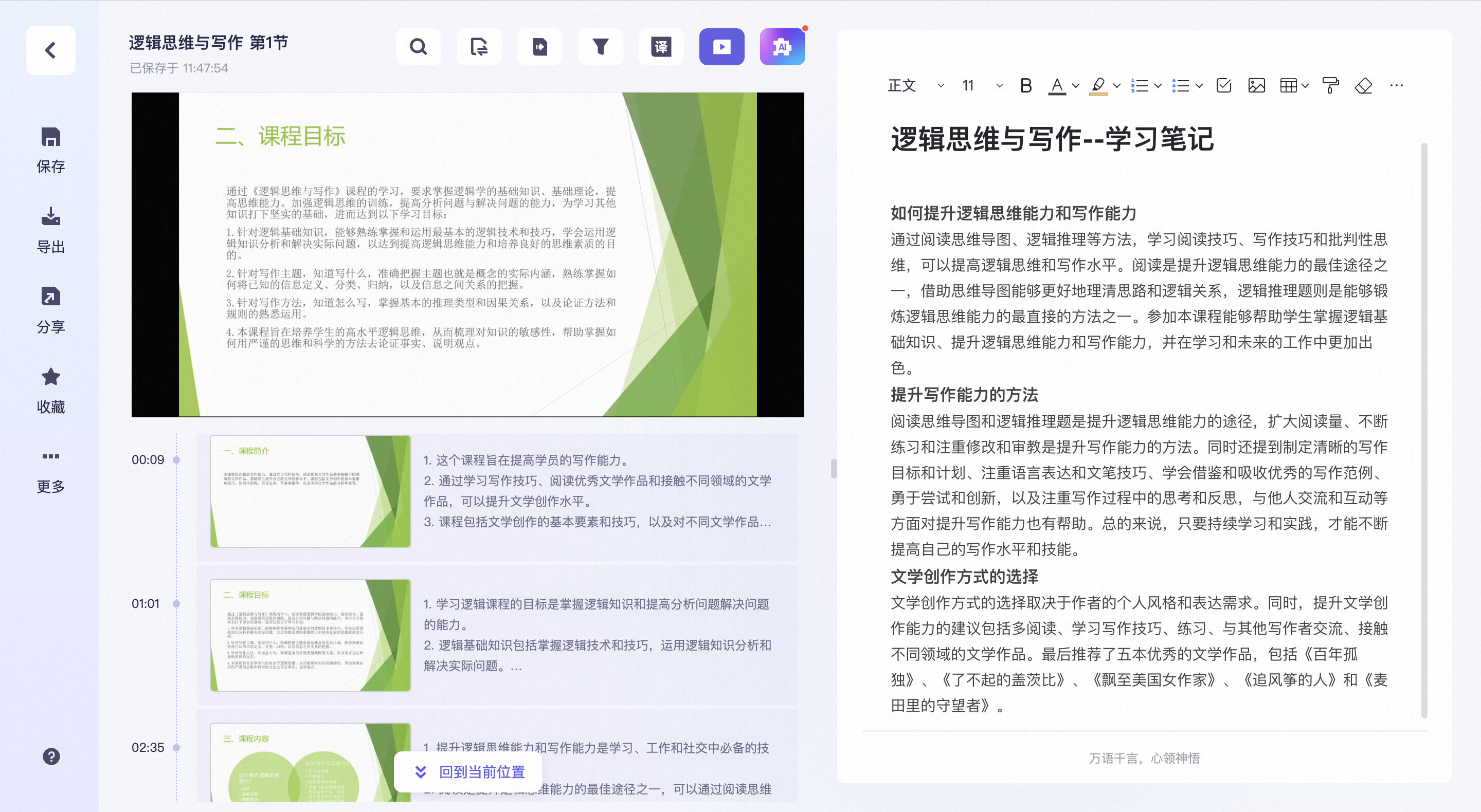Select the 01:01 timeline marker dot
This screenshot has height=812, width=1481.
pos(176,603)
